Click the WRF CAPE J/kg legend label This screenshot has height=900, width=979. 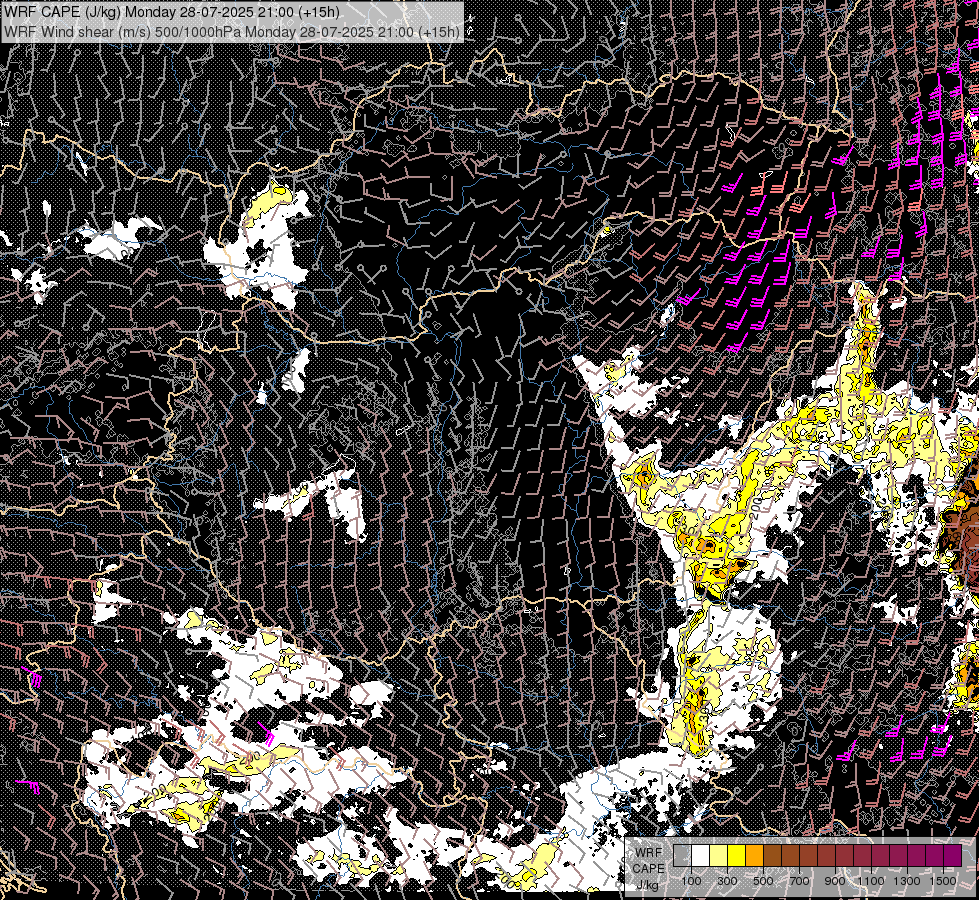649,869
